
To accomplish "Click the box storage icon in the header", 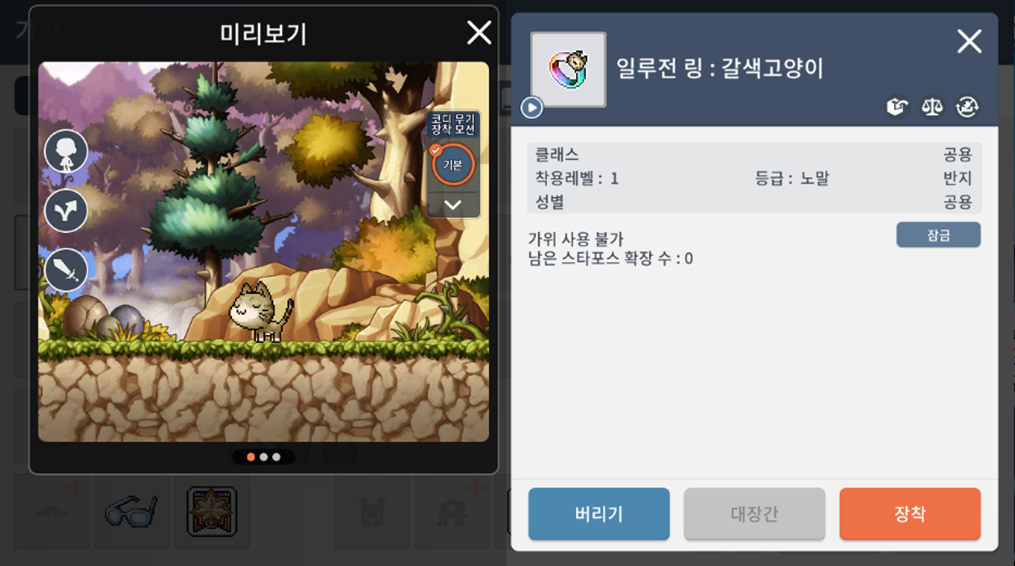I will [897, 107].
